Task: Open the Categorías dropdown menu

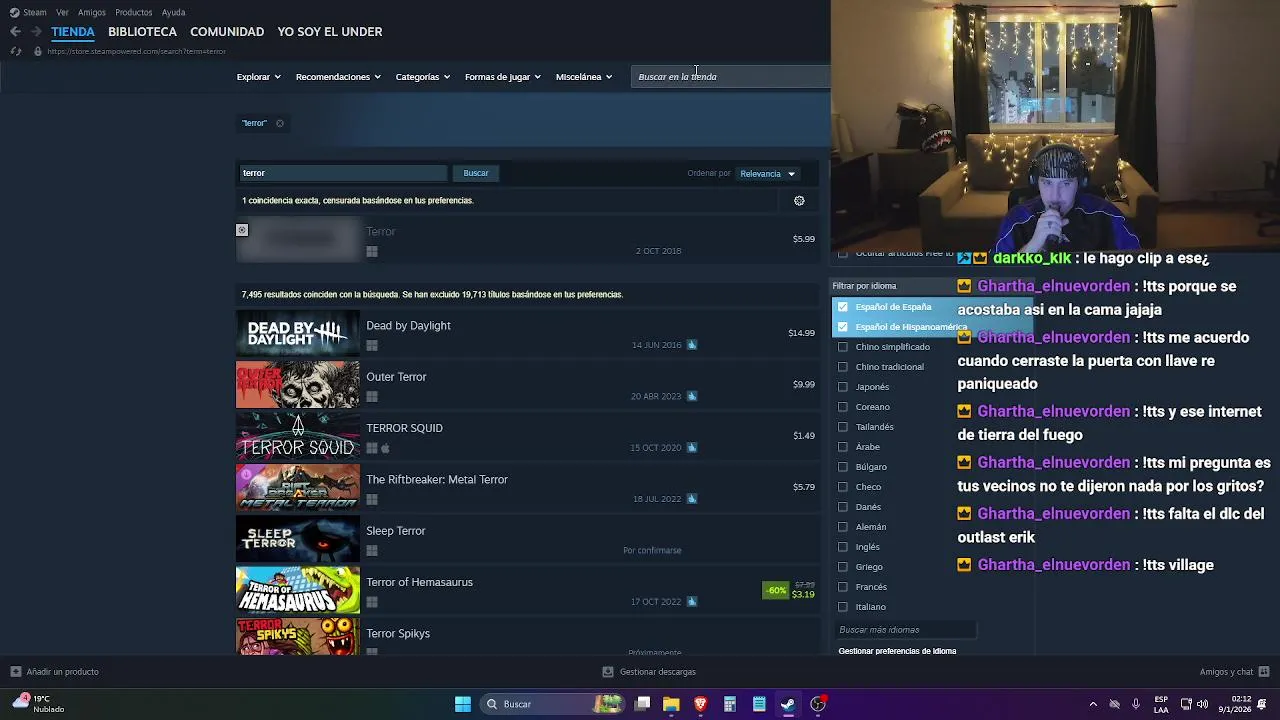Action: (422, 77)
